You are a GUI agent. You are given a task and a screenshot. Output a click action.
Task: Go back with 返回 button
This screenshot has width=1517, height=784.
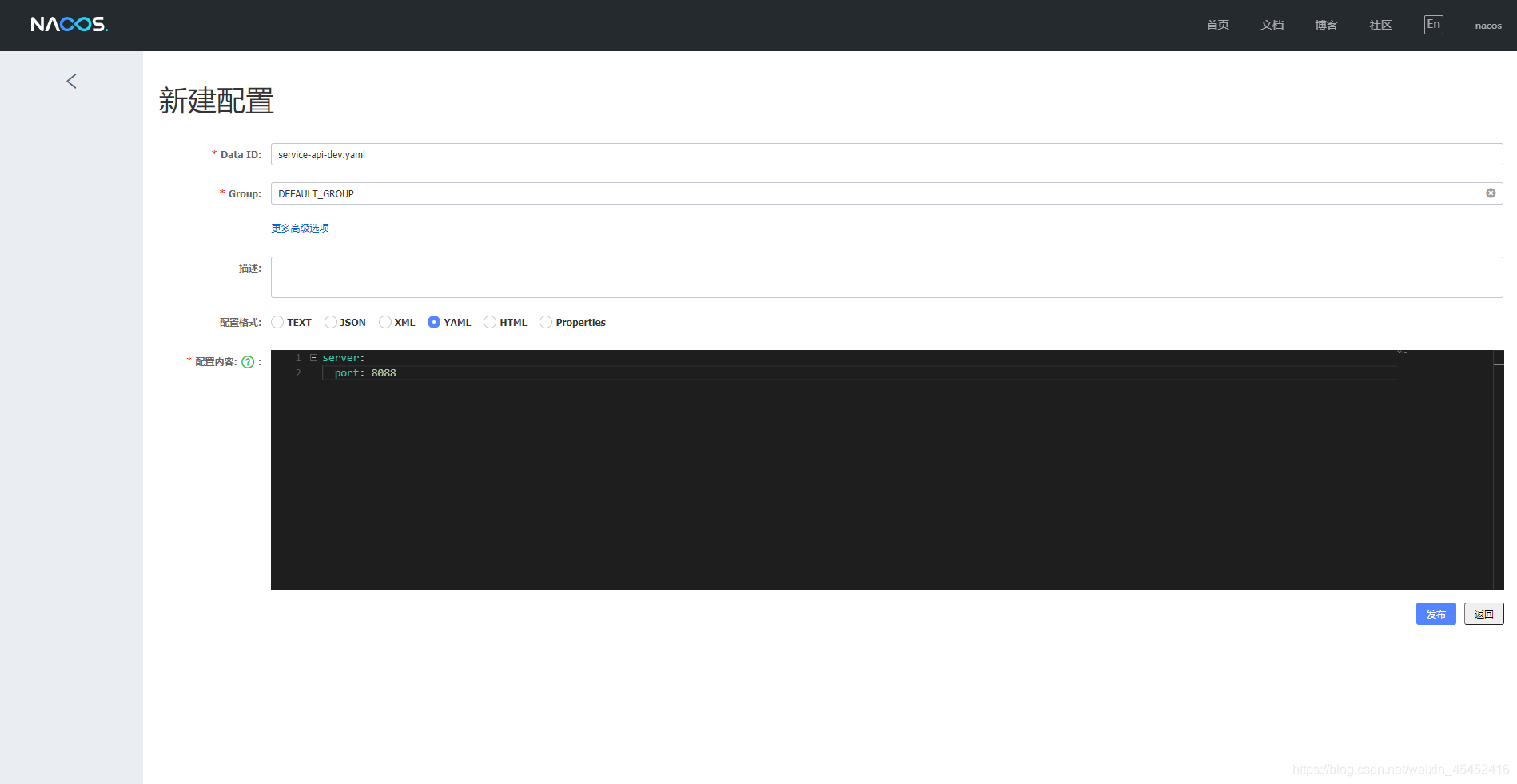(1484, 614)
